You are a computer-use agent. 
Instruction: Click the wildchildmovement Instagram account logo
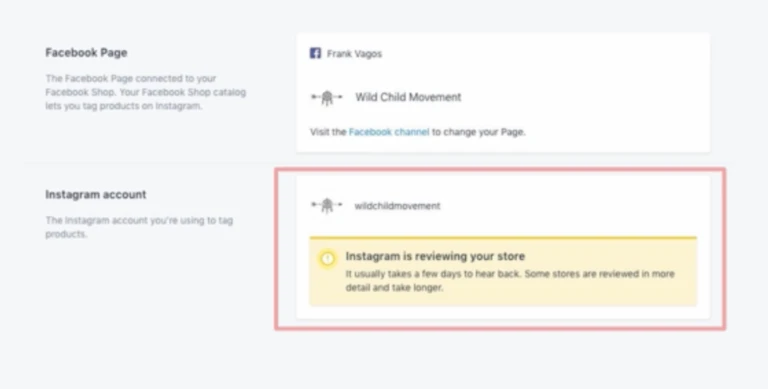(x=327, y=206)
